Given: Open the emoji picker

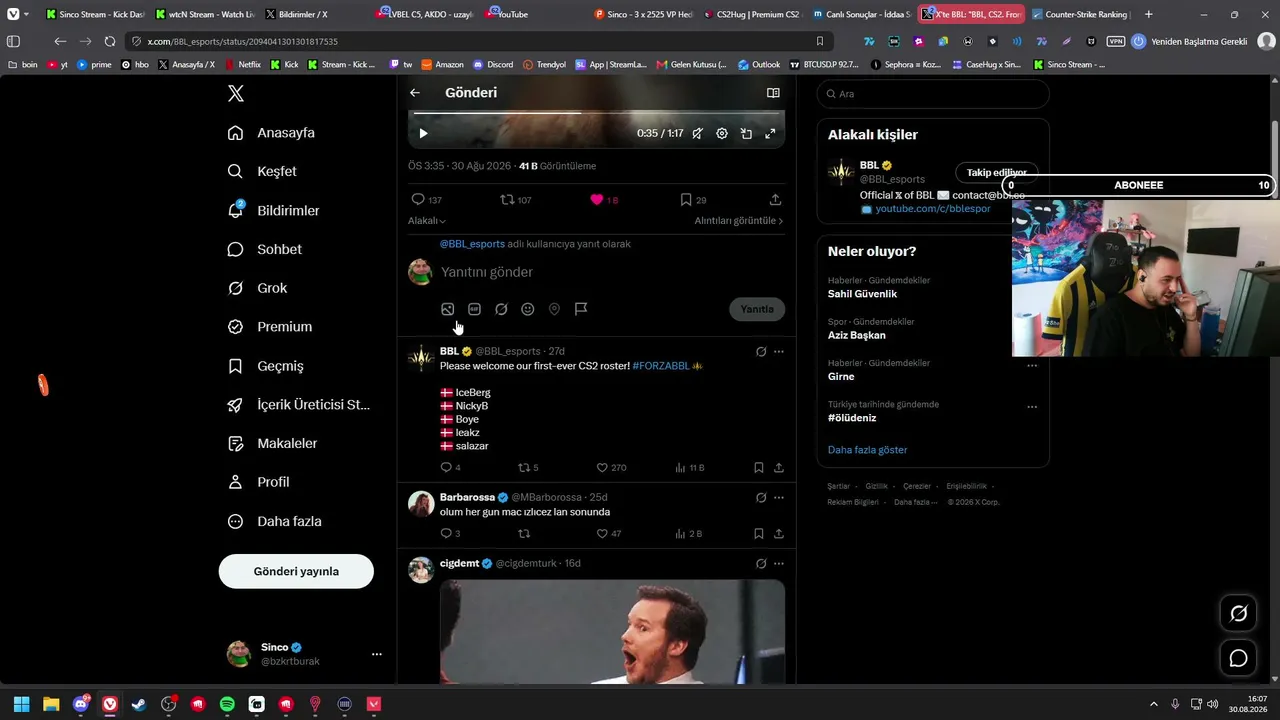Looking at the screenshot, I should 528,309.
